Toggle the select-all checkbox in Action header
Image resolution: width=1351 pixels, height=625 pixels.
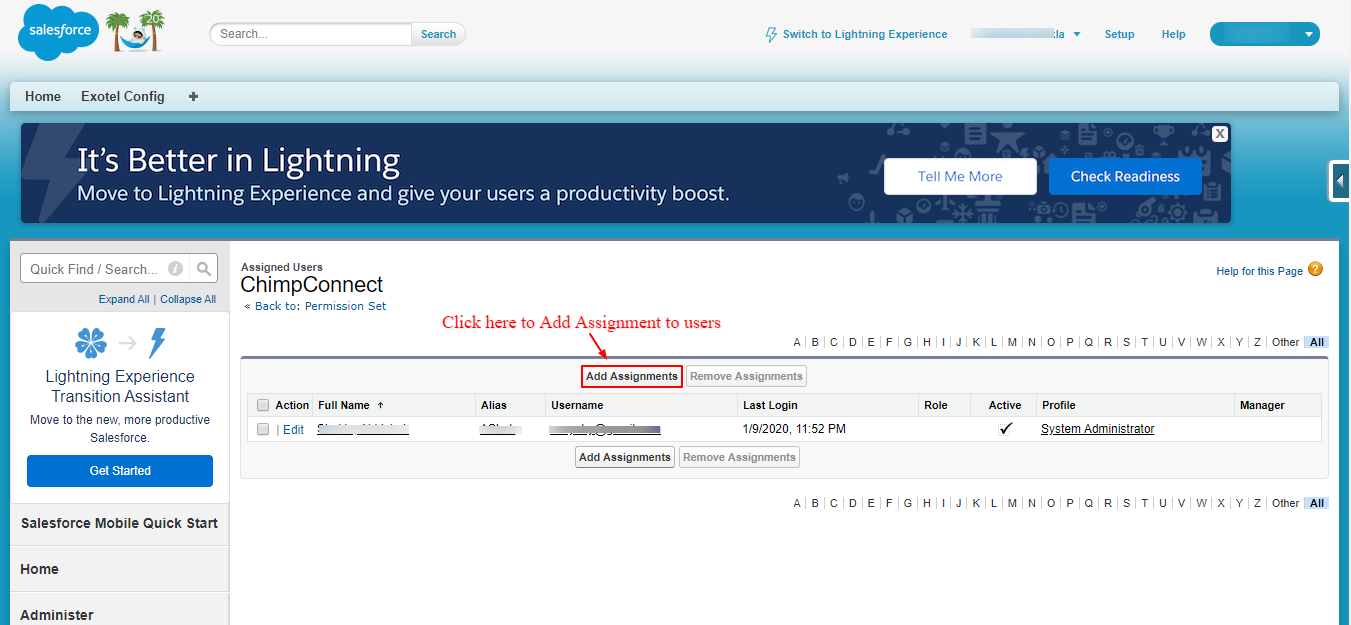[x=263, y=406]
